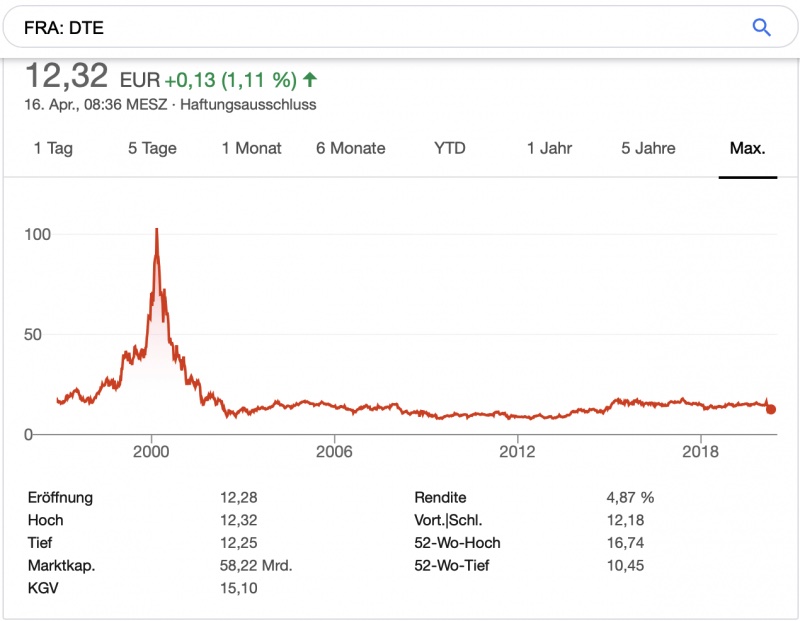
Task: Open the Haftungsausschluss disclaimer link
Action: coord(248,104)
